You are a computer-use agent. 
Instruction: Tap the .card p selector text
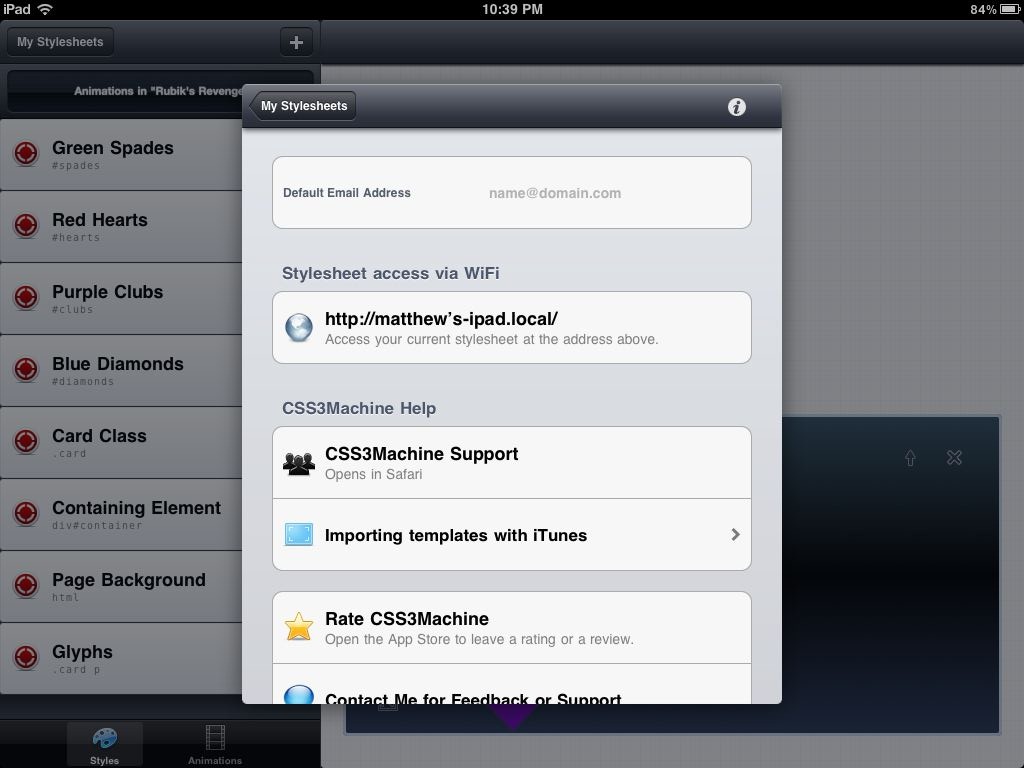pos(76,669)
